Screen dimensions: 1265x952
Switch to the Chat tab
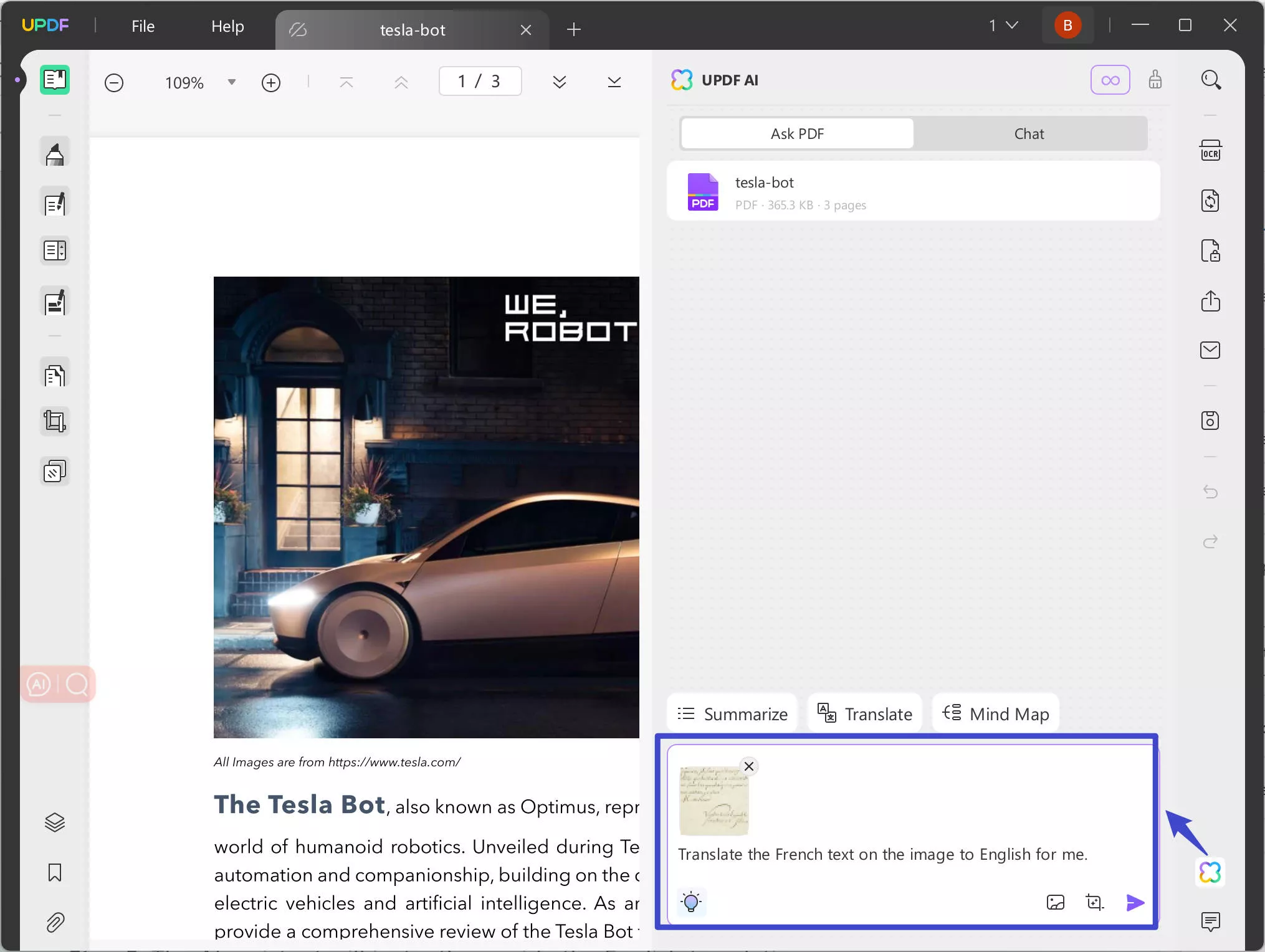pyautogui.click(x=1028, y=134)
